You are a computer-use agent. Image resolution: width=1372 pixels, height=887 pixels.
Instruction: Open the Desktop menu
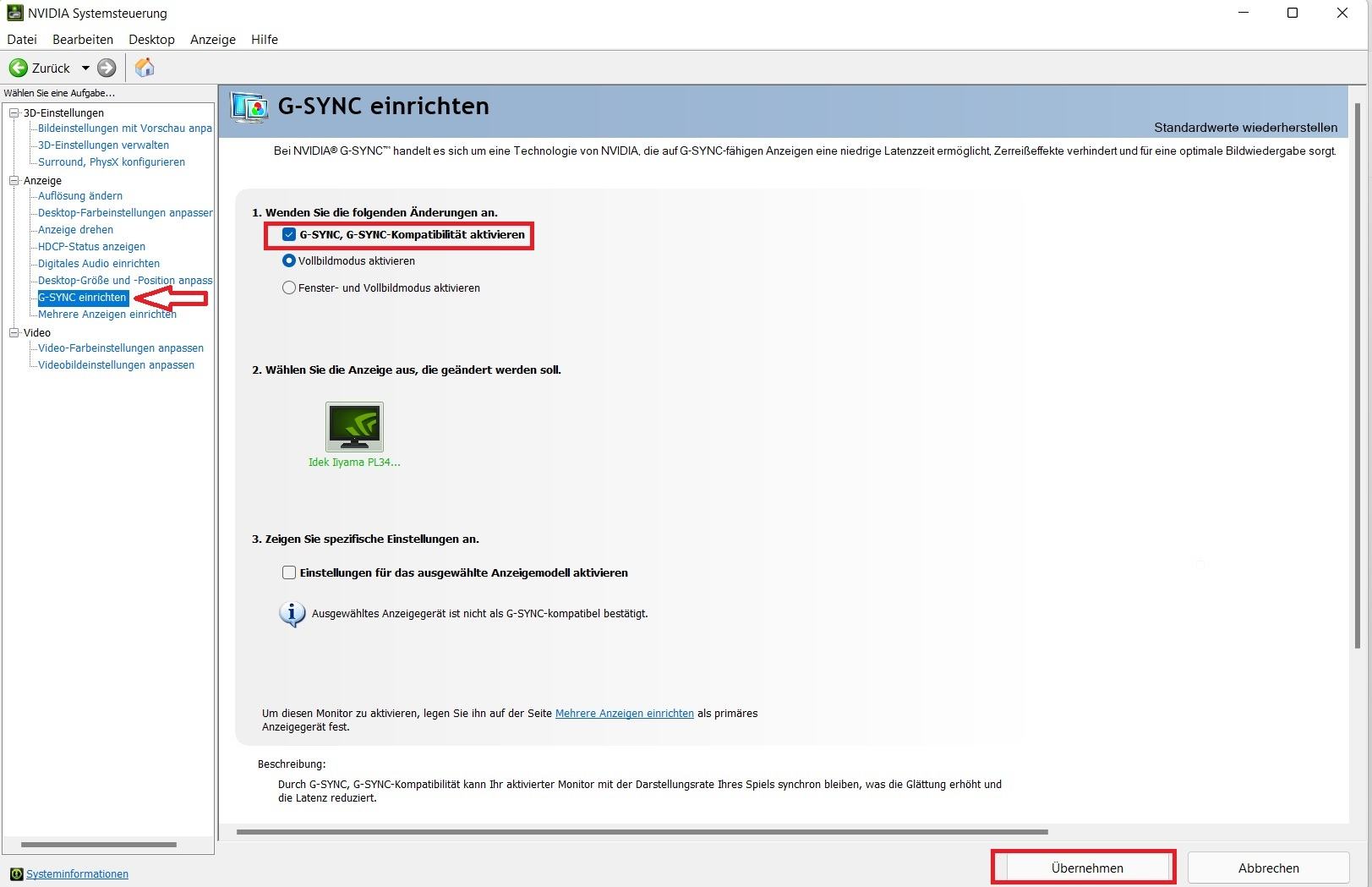point(151,40)
